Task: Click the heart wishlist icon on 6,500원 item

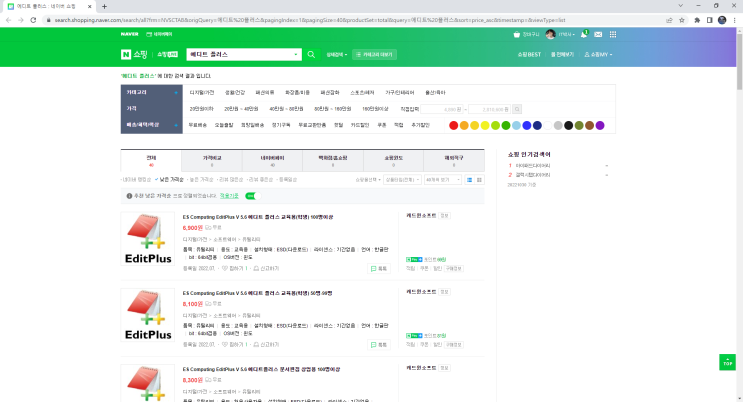Action: (x=225, y=268)
